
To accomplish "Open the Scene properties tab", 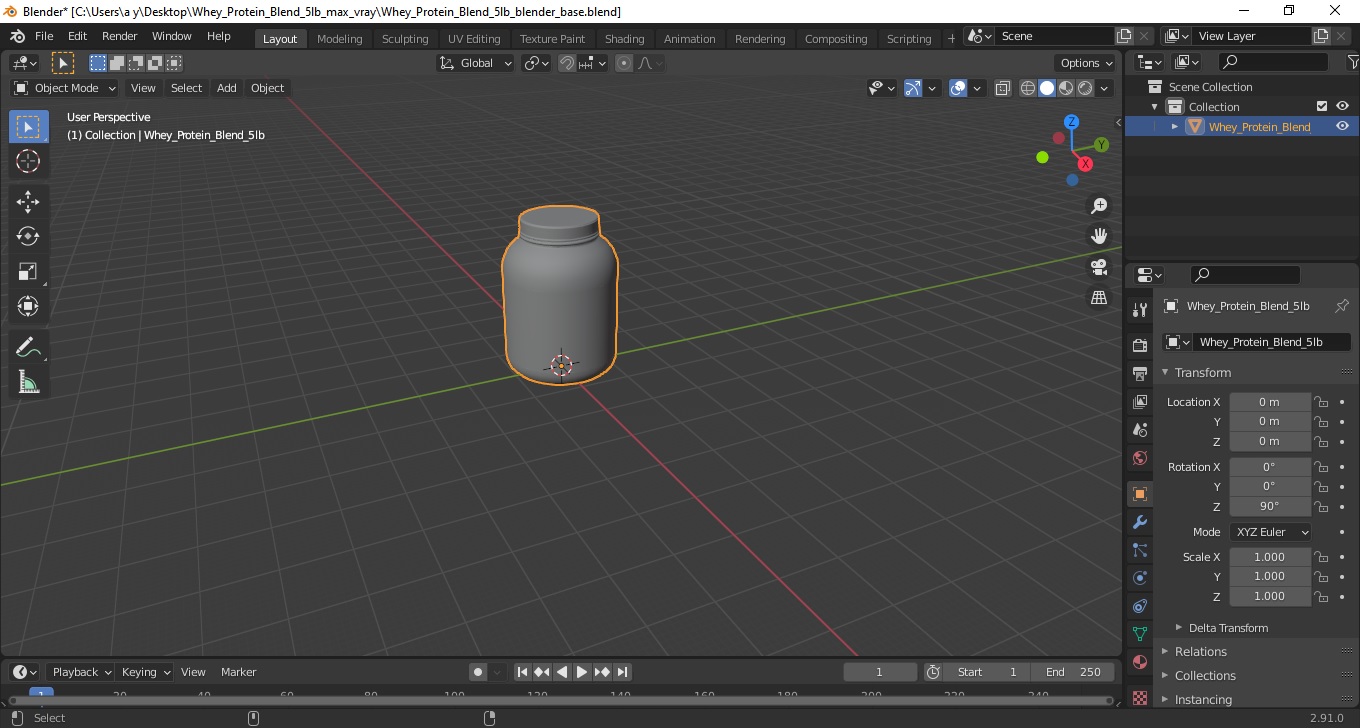I will click(x=1139, y=430).
